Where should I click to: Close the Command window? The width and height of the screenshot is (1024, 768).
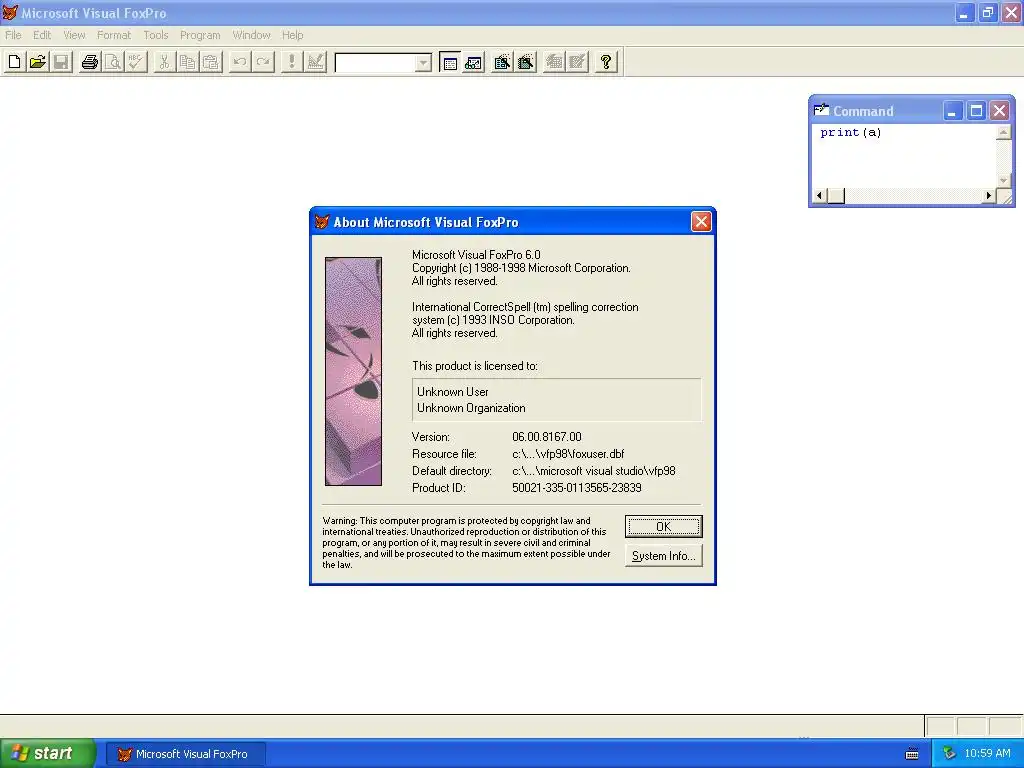(x=999, y=111)
